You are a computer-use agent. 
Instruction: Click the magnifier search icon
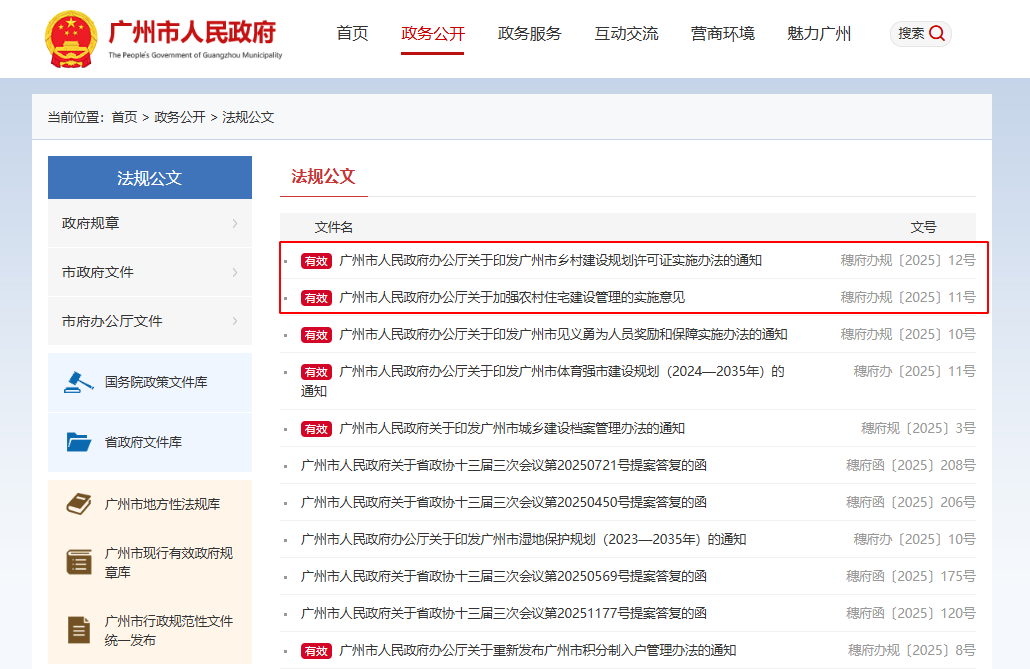(x=937, y=34)
